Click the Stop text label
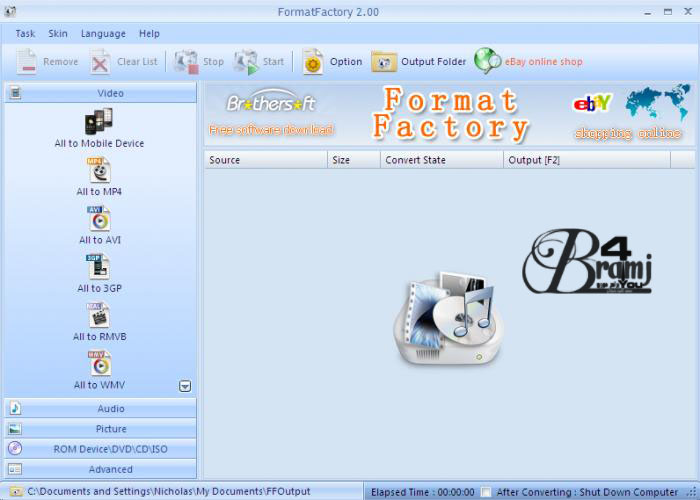Image resolution: width=700 pixels, height=500 pixels. click(x=213, y=62)
